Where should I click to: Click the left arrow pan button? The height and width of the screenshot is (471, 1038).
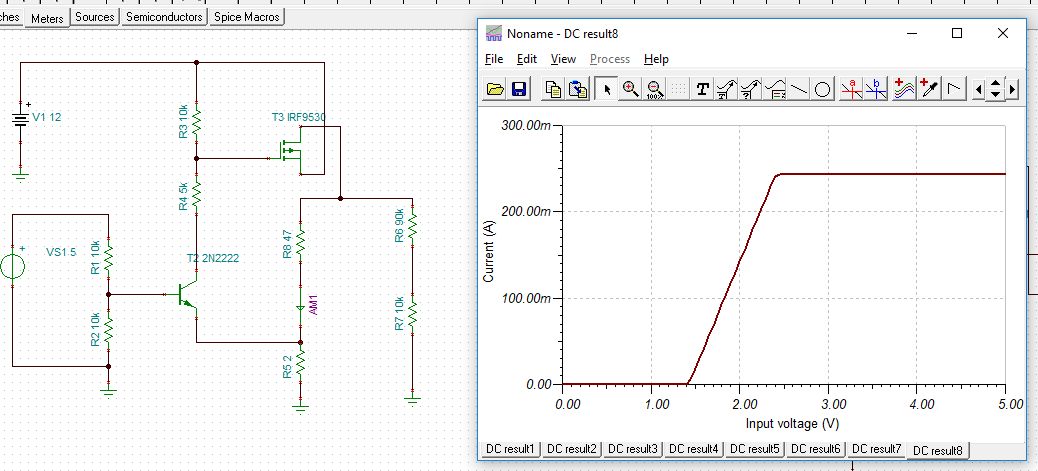point(978,89)
